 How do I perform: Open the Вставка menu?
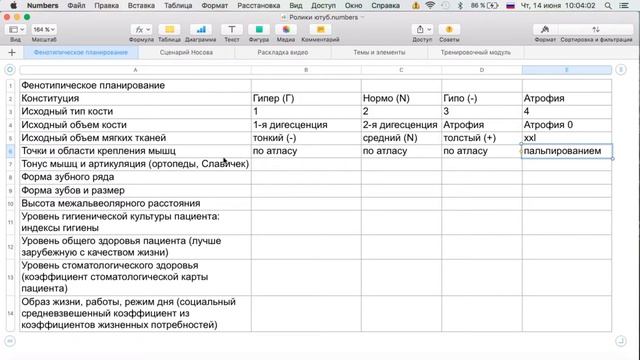pos(141,6)
